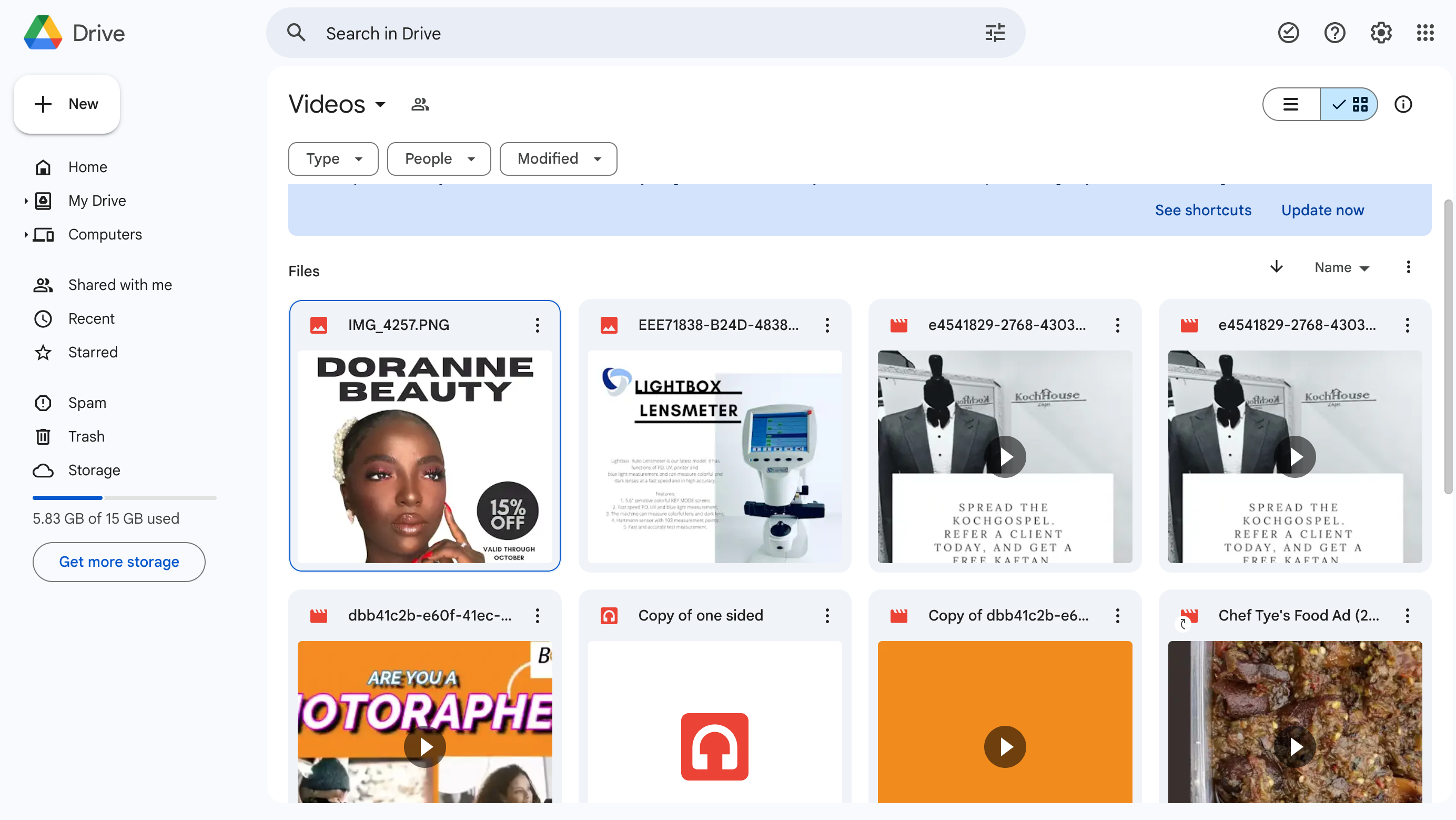This screenshot has height=820, width=1456.
Task: Play Chef Tye's Food Ad video
Action: (1295, 747)
